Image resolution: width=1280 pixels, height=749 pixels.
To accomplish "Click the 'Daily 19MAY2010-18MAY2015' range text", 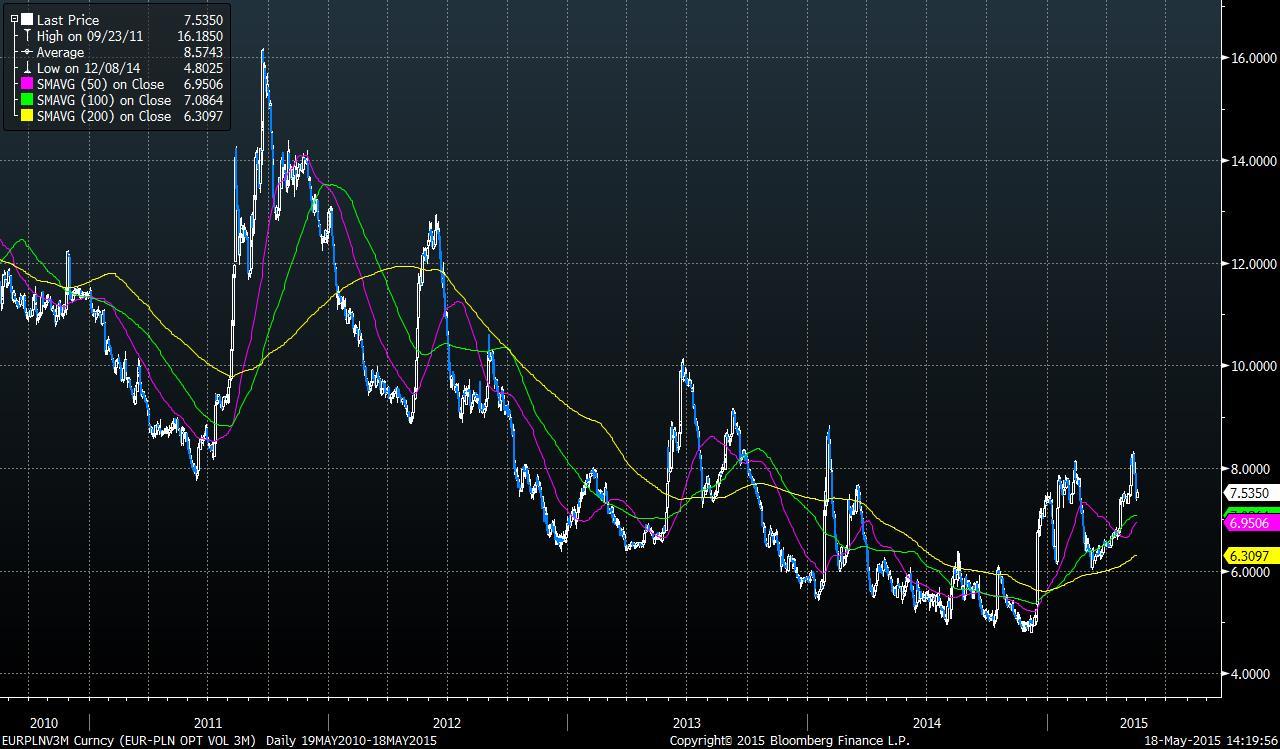I will point(351,741).
